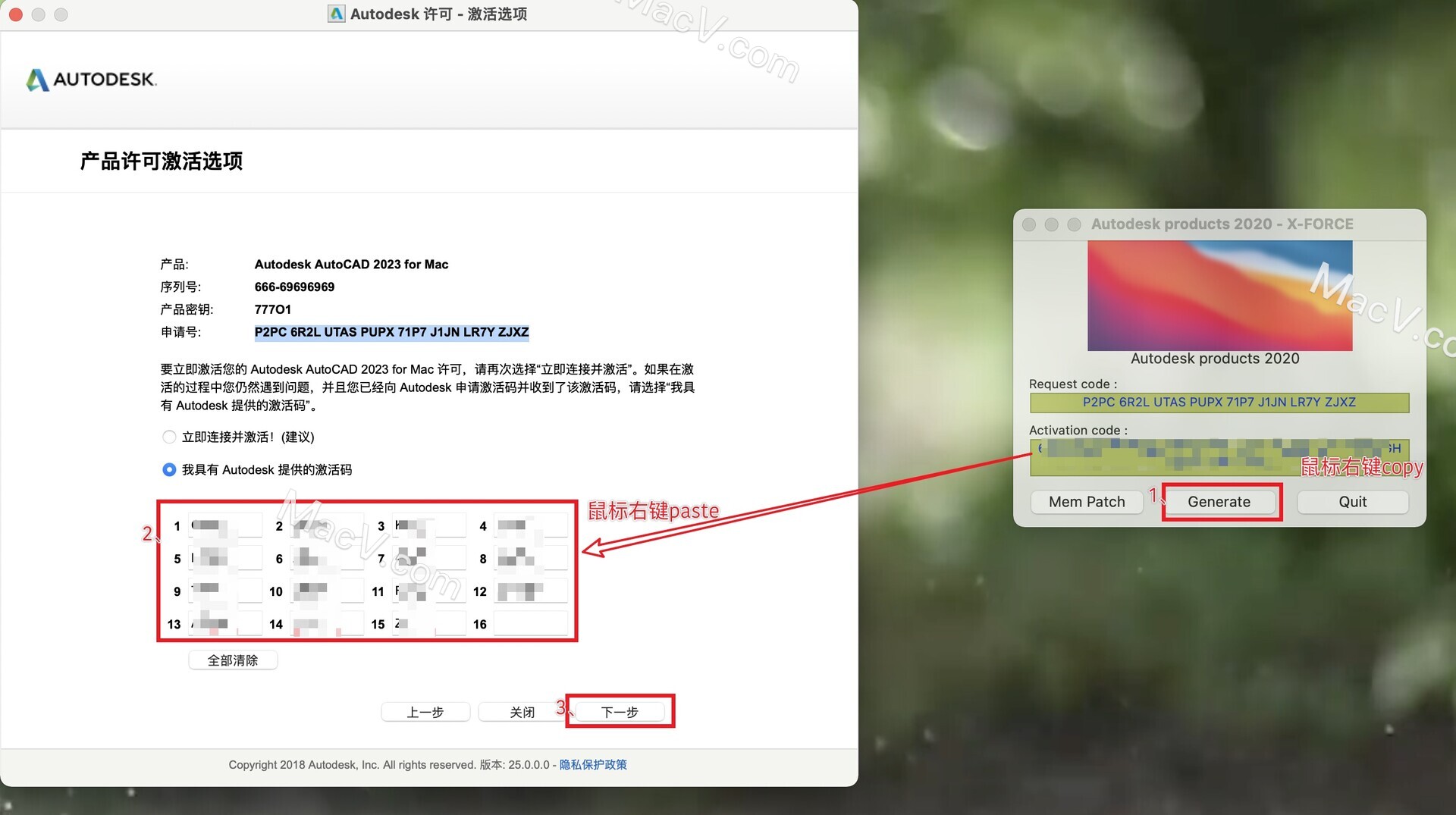
Task: Click the 产品许可激活选项 heading
Action: click(x=162, y=161)
